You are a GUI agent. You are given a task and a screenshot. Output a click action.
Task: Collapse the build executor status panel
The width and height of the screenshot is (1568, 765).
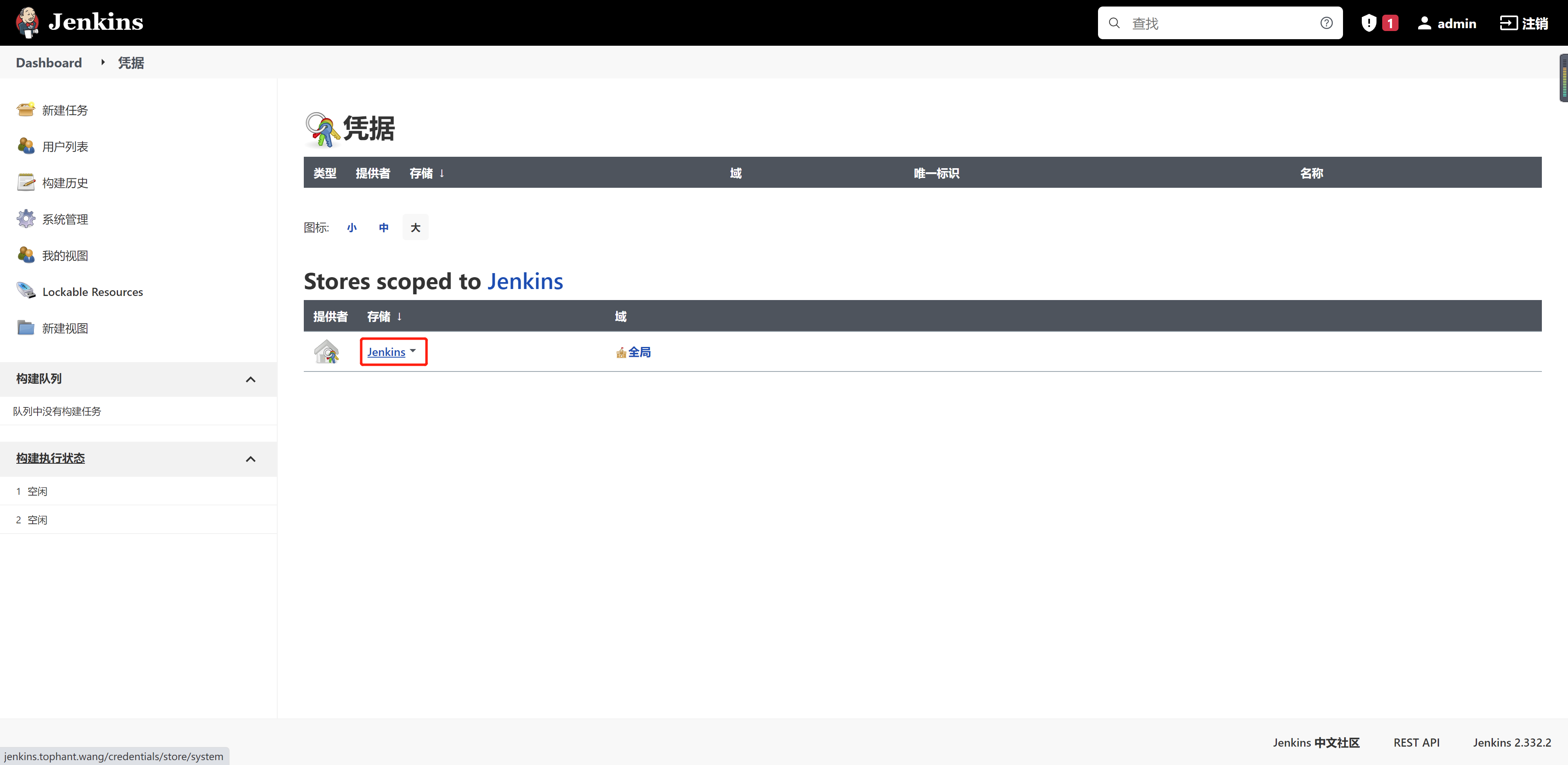coord(250,459)
